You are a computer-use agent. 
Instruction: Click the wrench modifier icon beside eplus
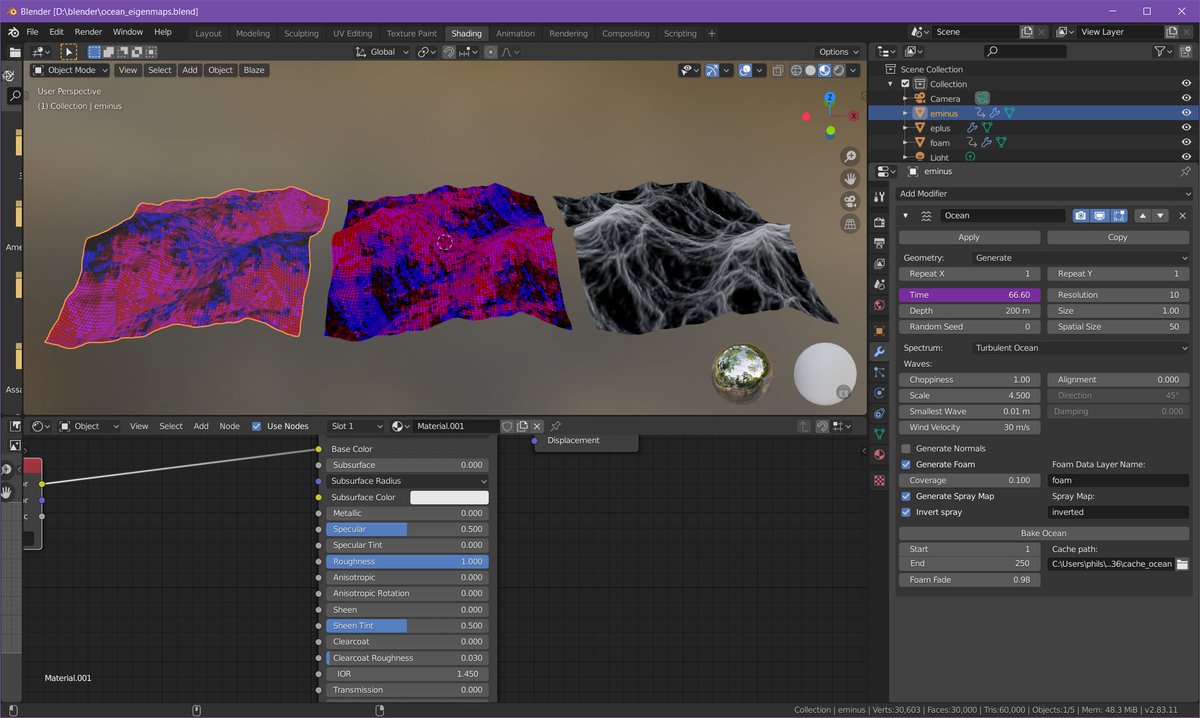pyautogui.click(x=974, y=128)
